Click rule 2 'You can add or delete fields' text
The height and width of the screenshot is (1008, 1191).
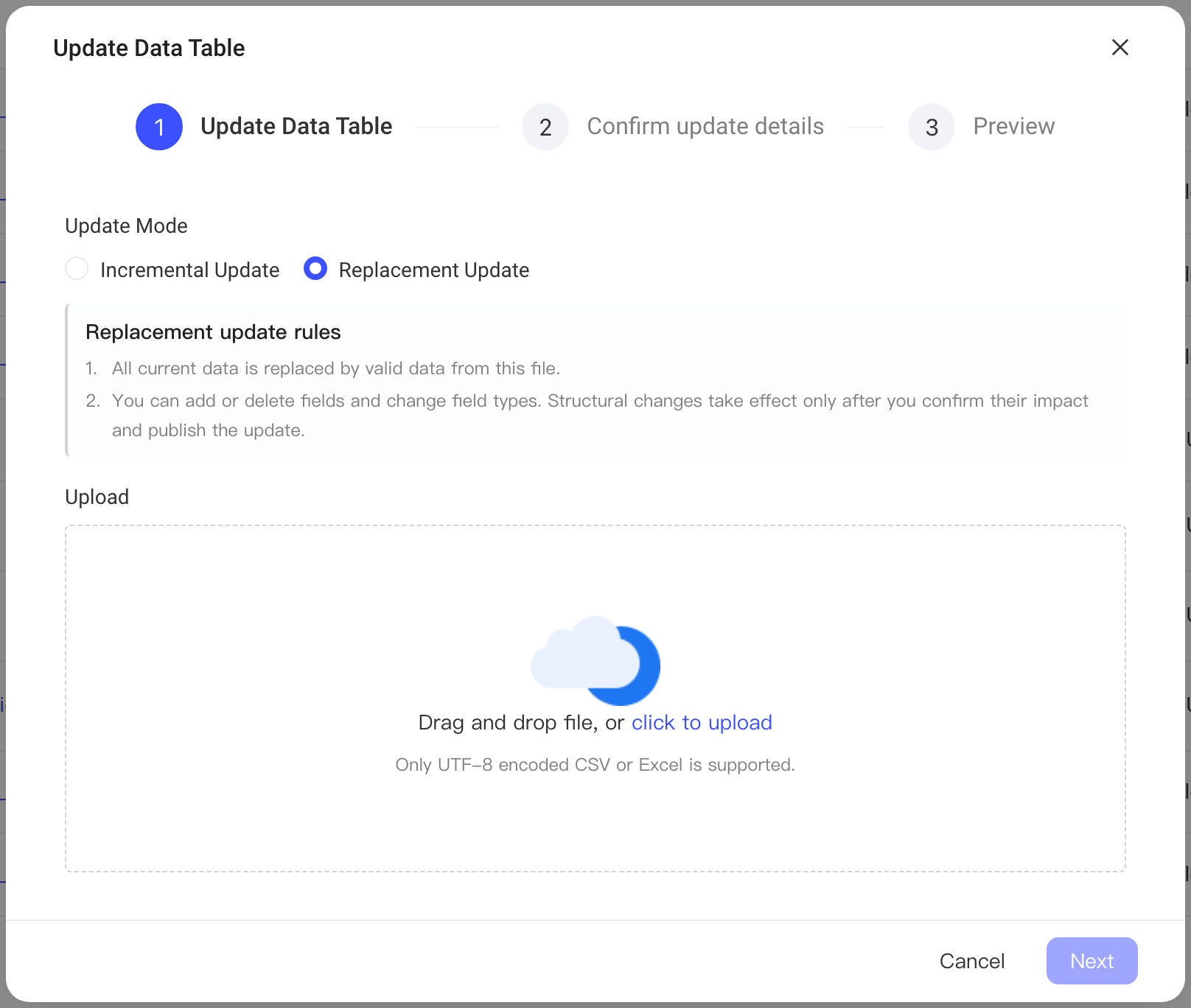[600, 416]
